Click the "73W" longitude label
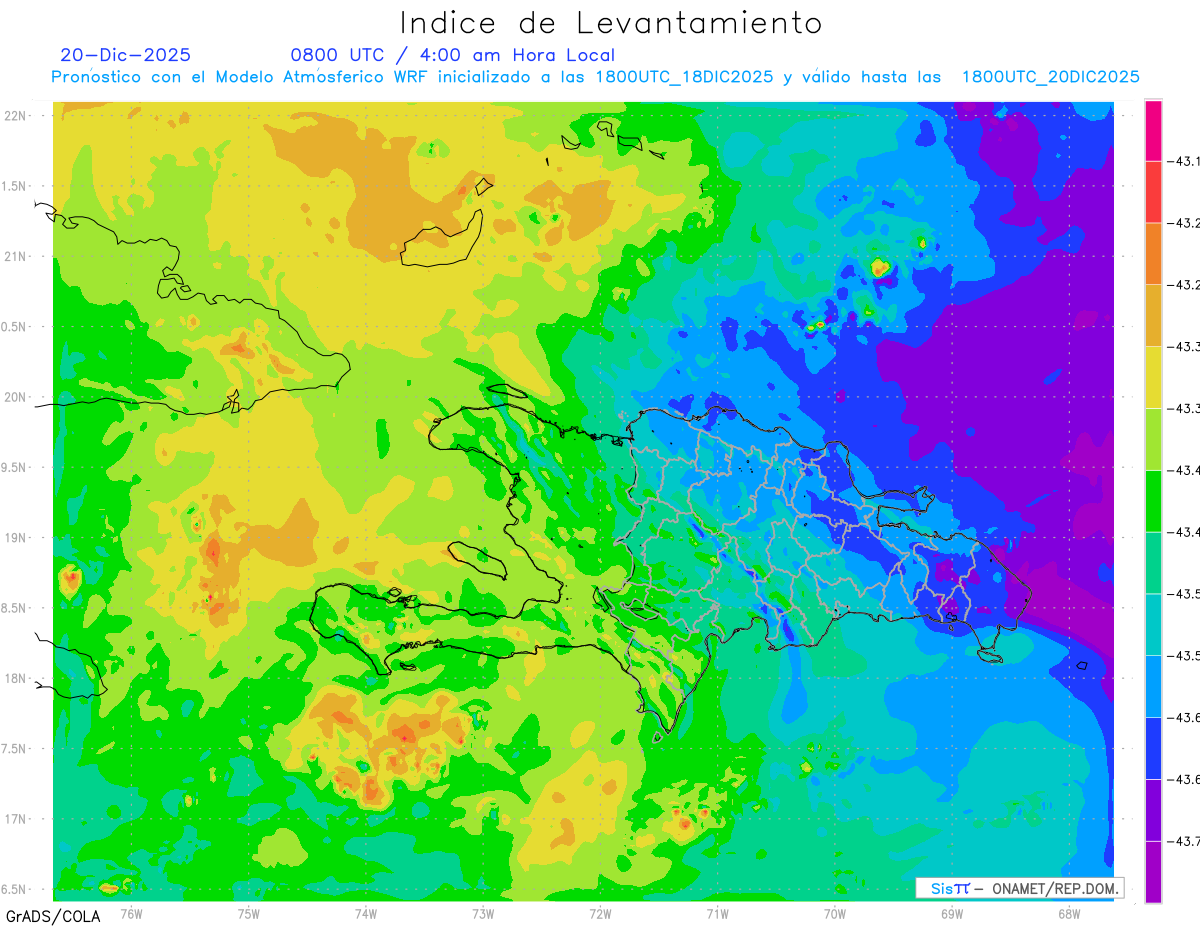Image resolution: width=1200 pixels, height=927 pixels. pos(483,913)
